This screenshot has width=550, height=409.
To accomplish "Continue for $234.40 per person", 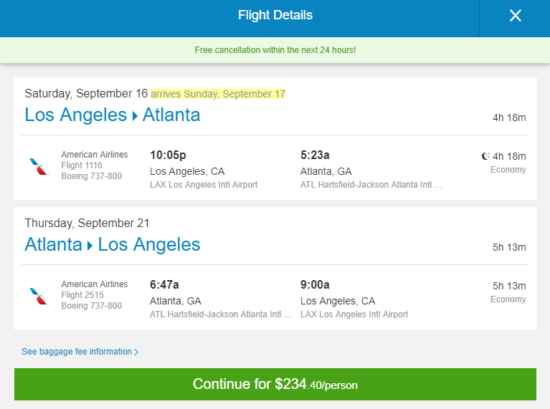I will click(275, 384).
